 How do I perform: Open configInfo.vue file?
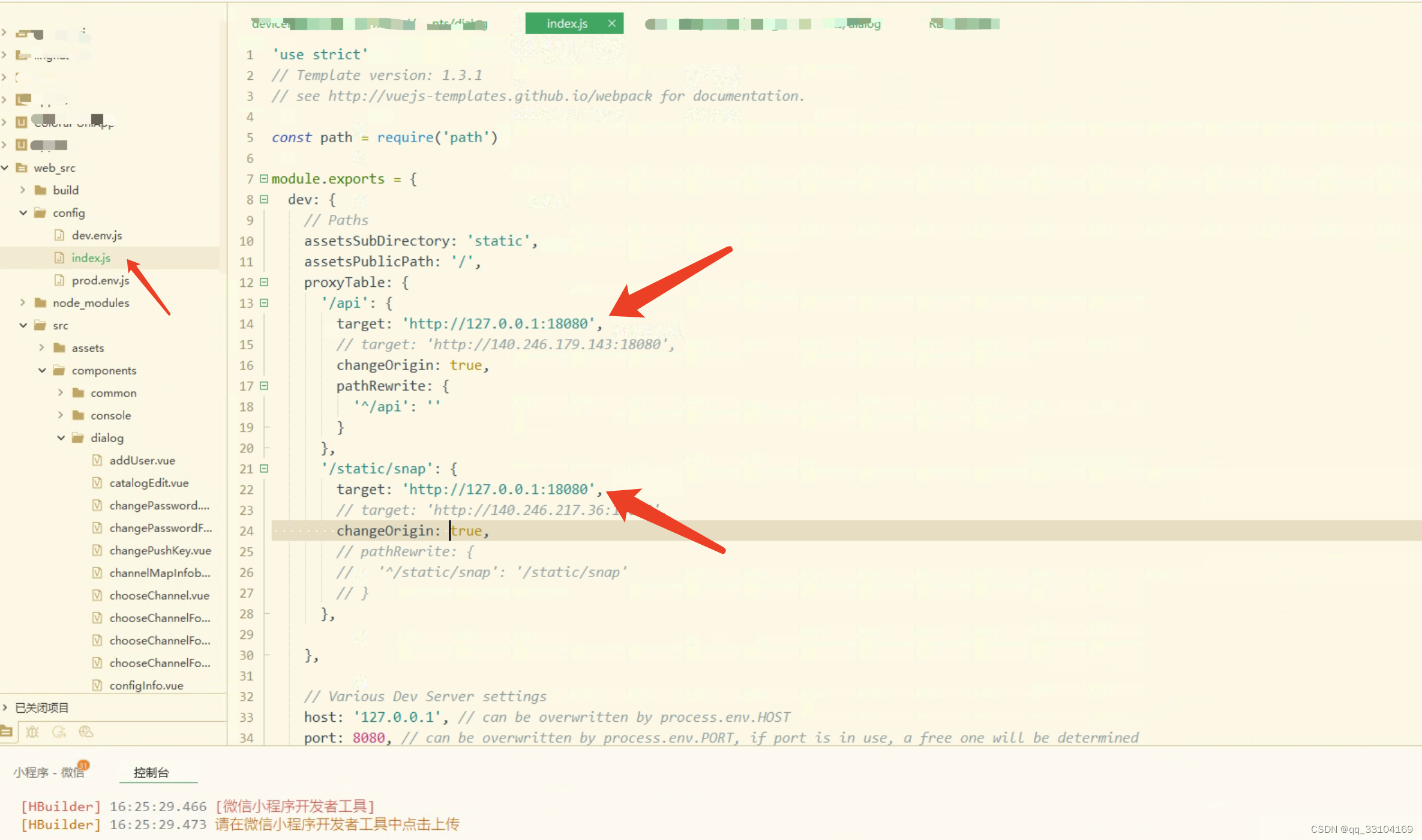click(x=146, y=685)
